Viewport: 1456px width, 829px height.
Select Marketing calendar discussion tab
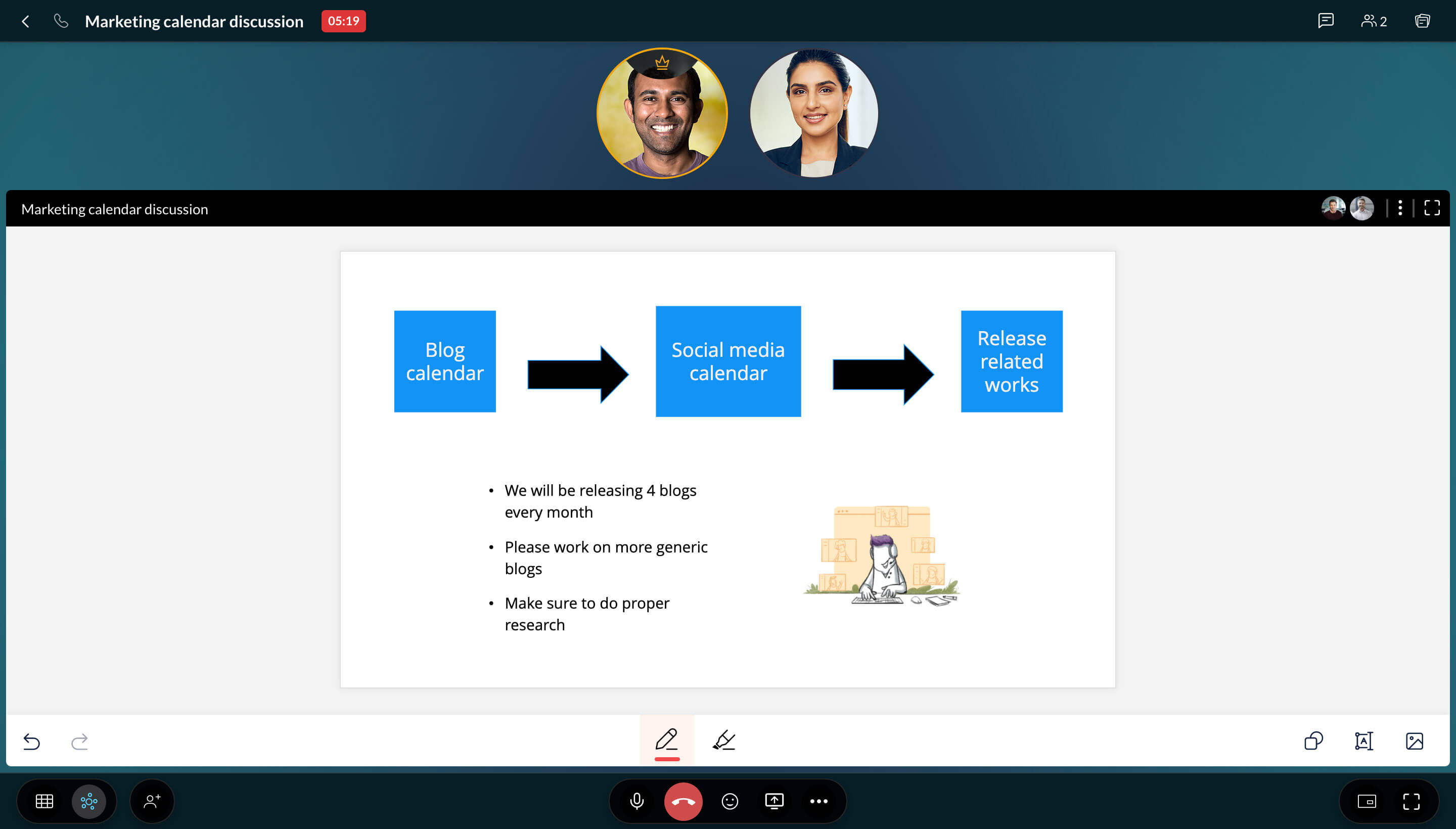tap(195, 21)
